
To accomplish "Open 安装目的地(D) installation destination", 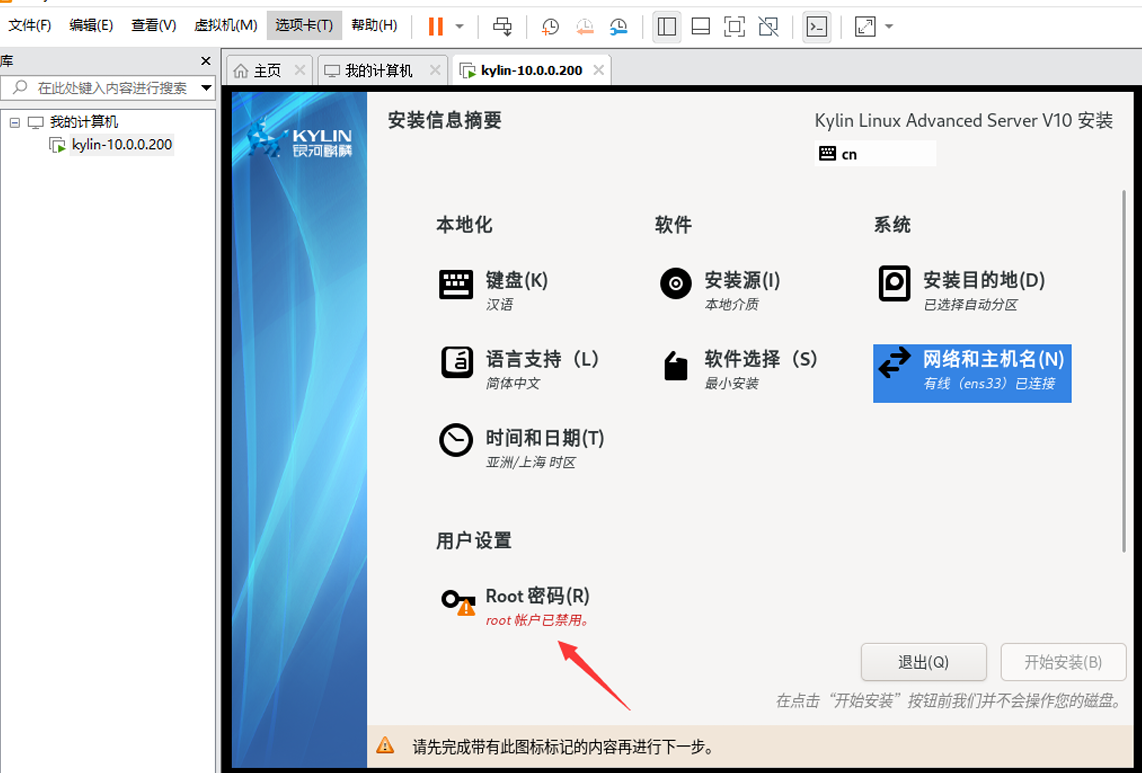I will coord(961,290).
